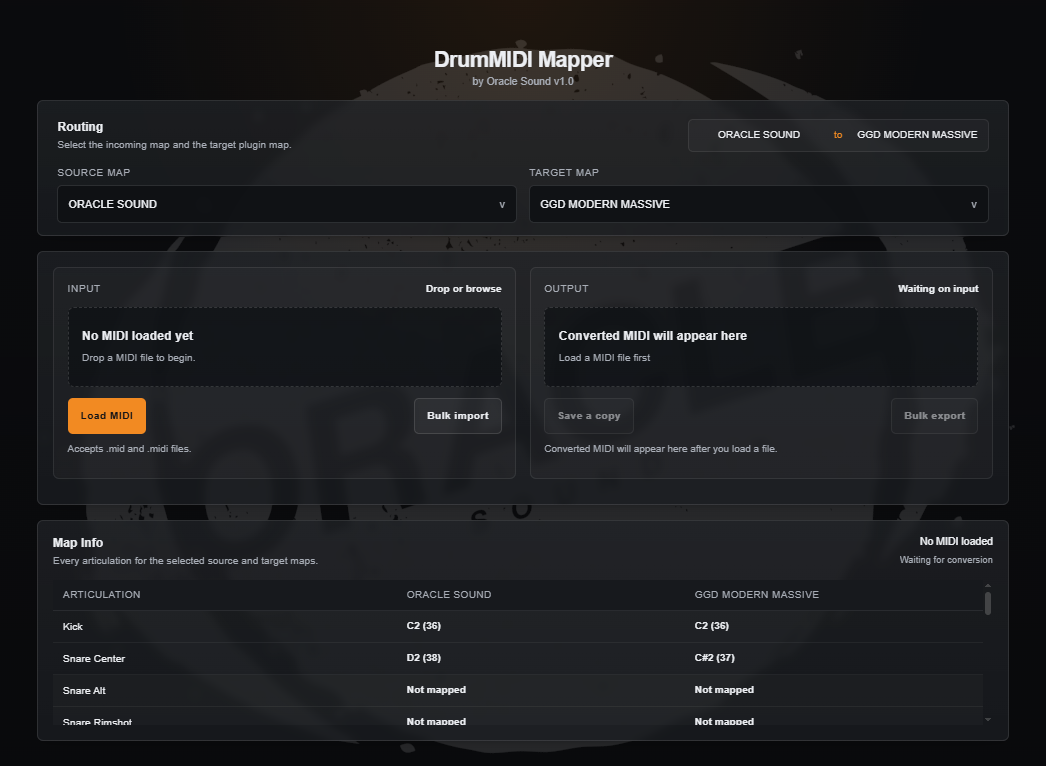The image size is (1046, 766).
Task: Click the 'No MIDI loaded yet' drop zone
Action: [284, 346]
